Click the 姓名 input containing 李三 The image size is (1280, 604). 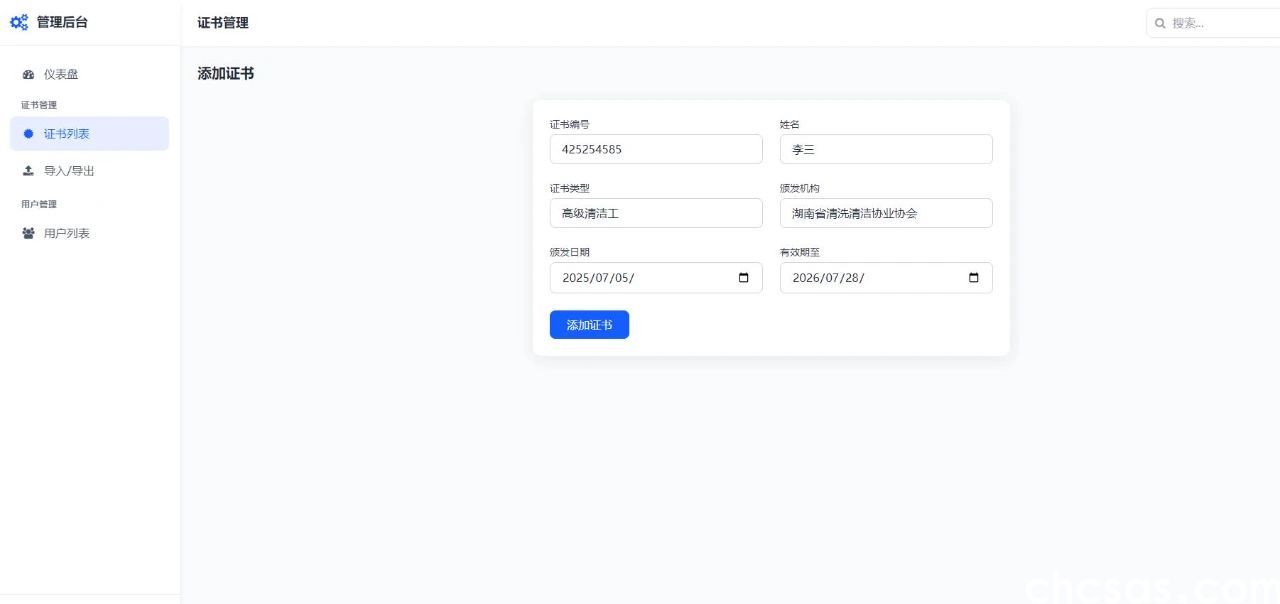886,149
